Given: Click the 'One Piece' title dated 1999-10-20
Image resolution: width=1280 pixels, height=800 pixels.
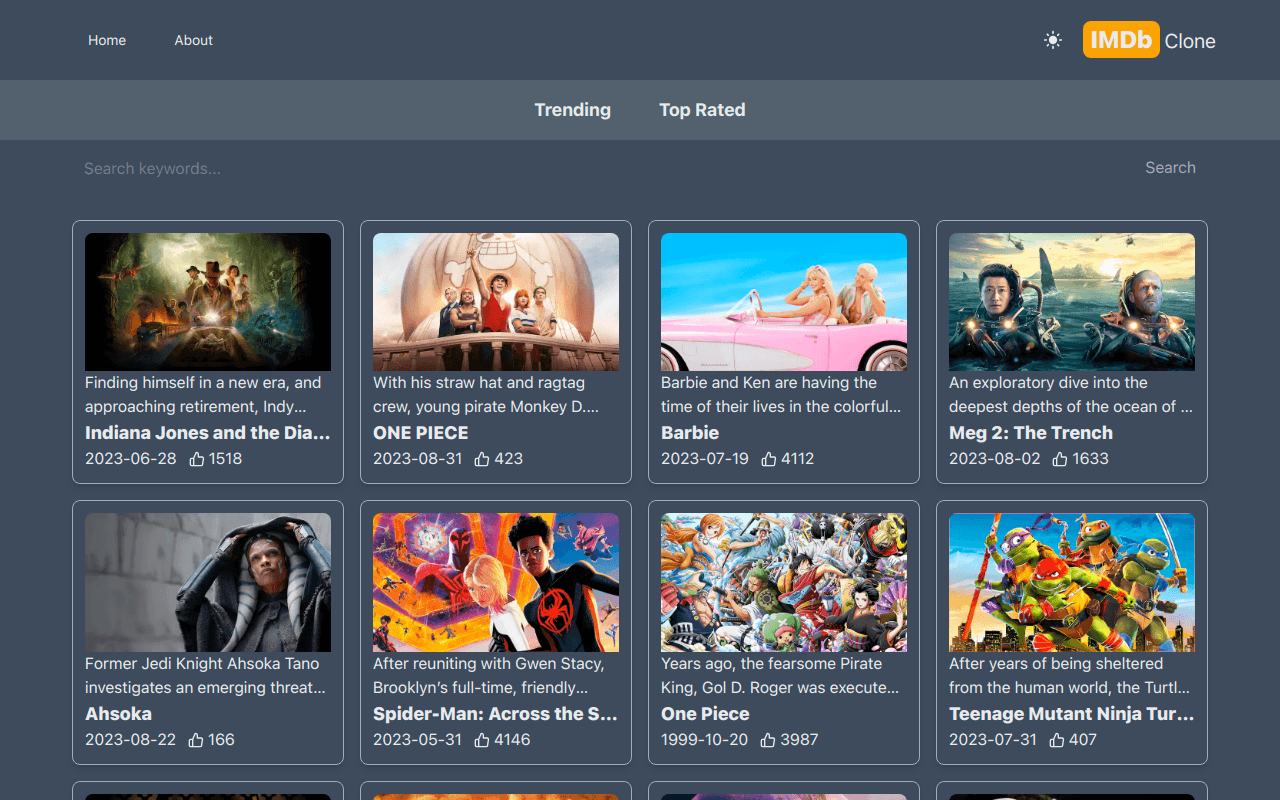Looking at the screenshot, I should point(705,714).
